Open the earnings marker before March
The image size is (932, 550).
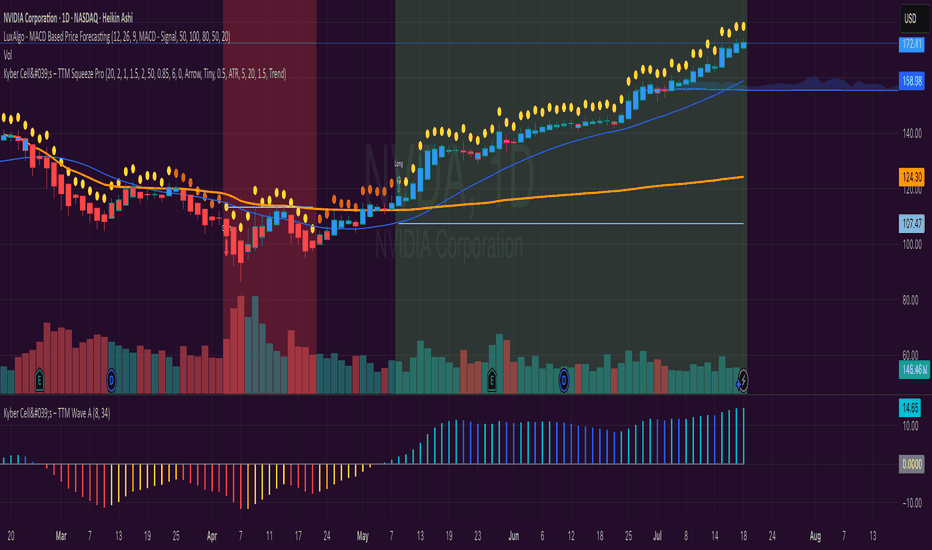click(39, 379)
